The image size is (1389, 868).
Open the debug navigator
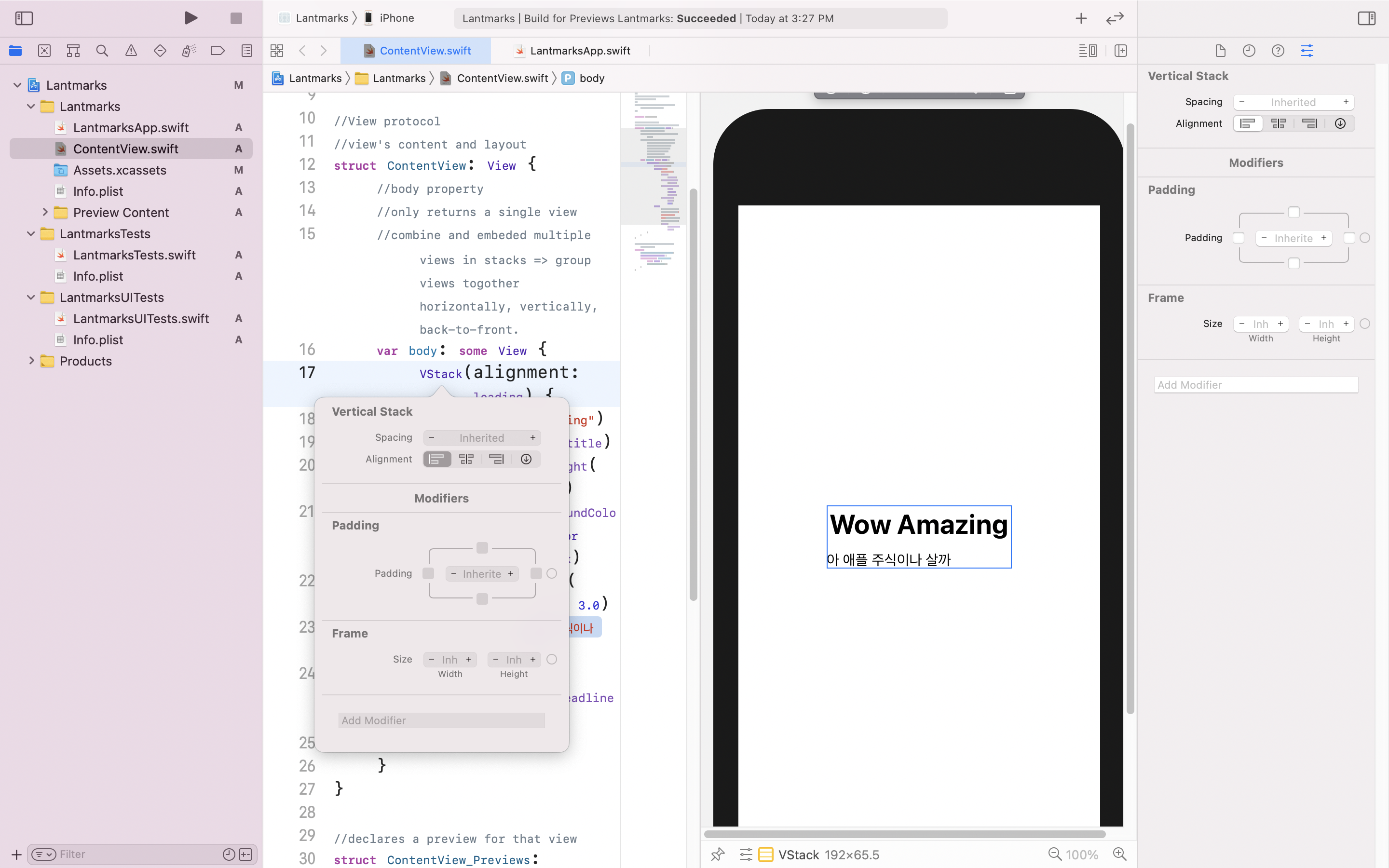[189, 51]
